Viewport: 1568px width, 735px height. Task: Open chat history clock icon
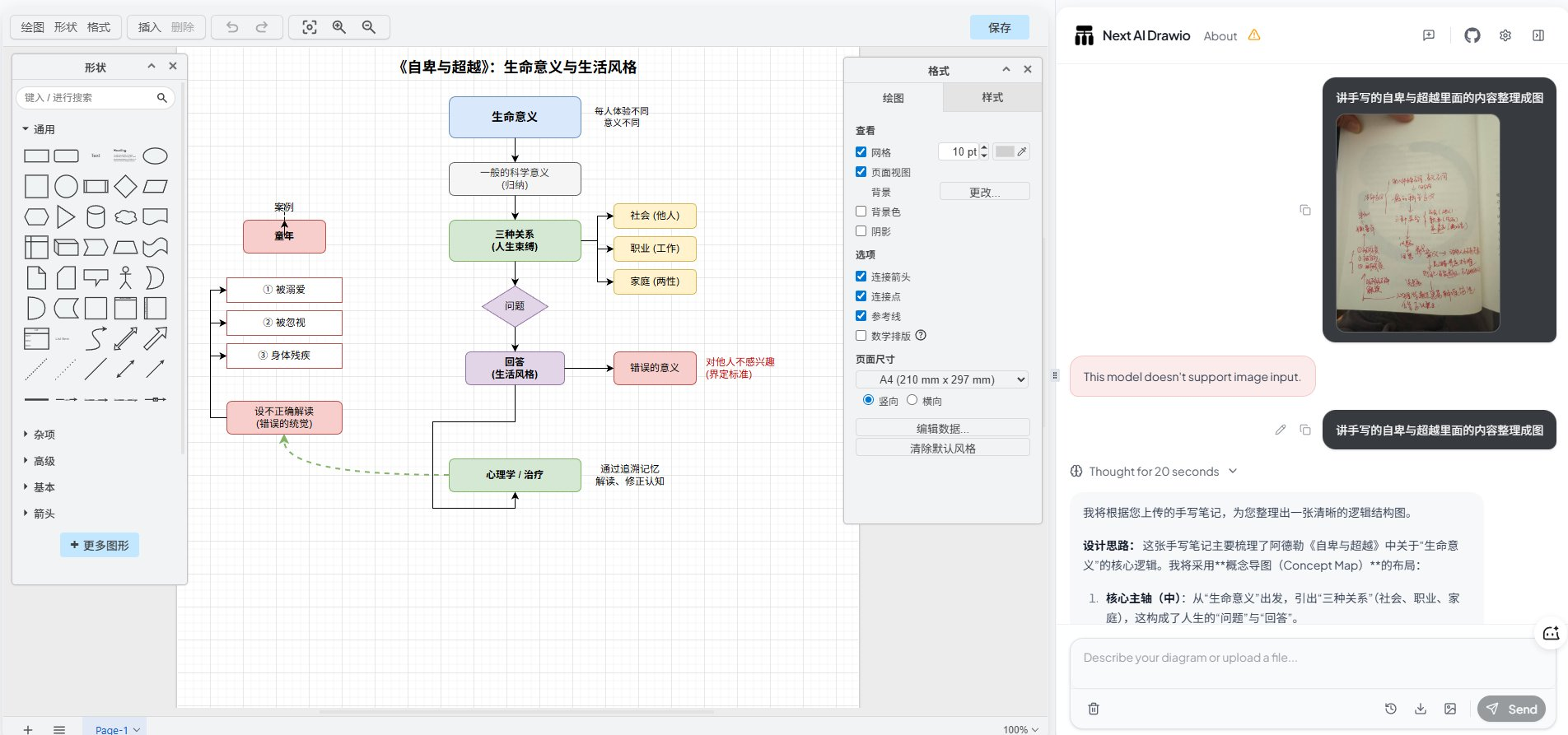click(x=1391, y=709)
